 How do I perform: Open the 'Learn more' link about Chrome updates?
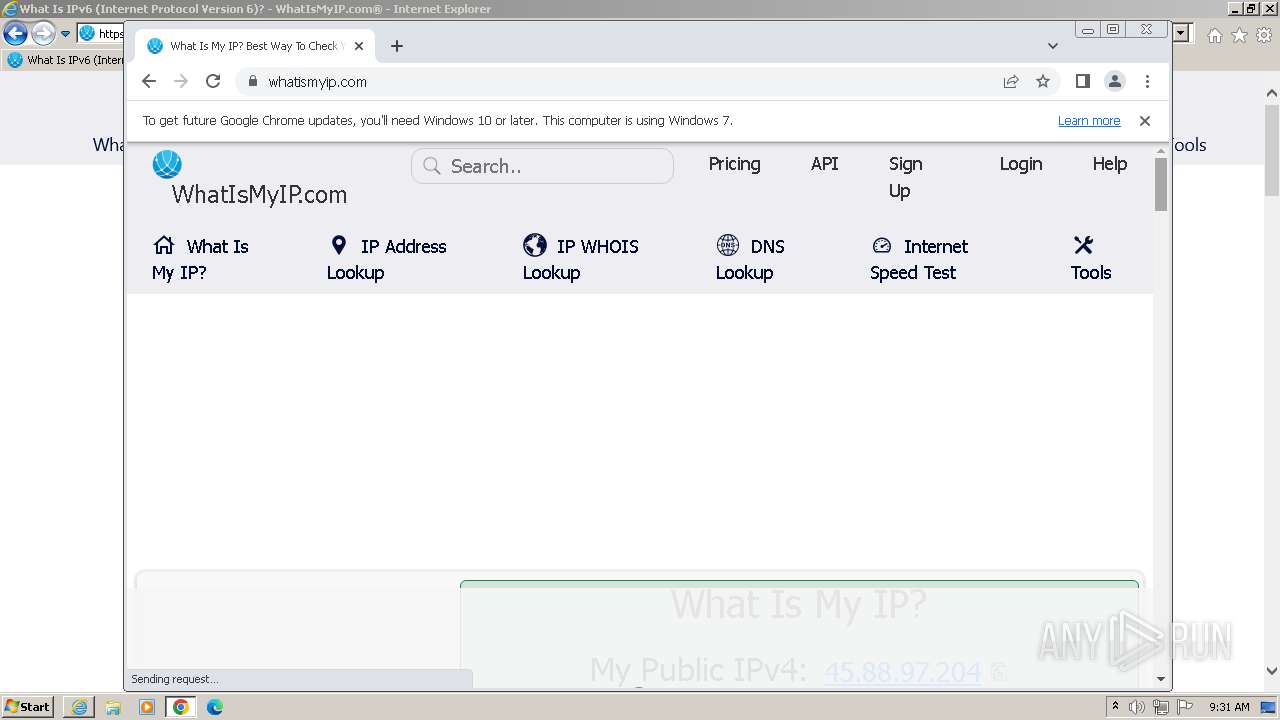[x=1089, y=121]
